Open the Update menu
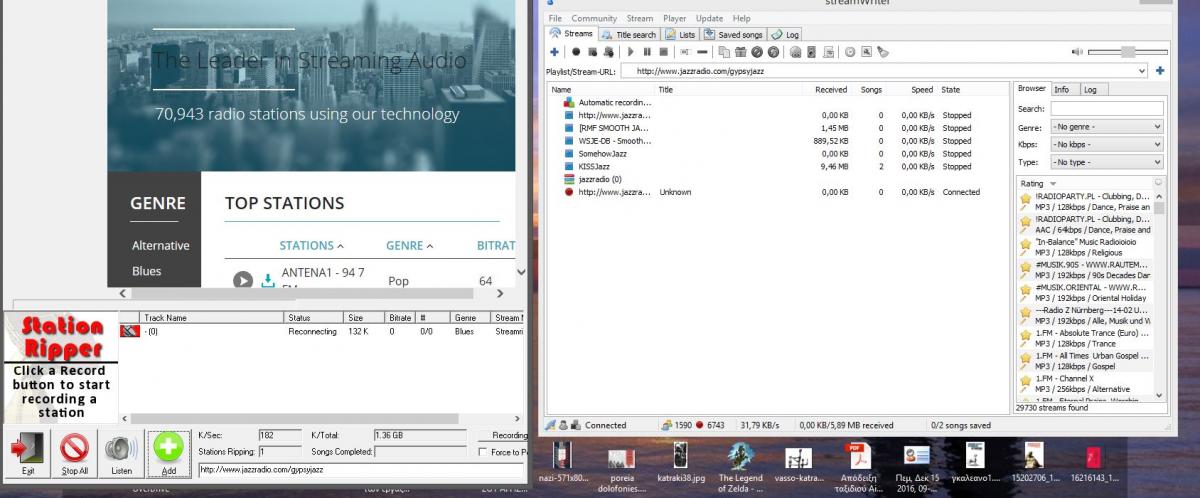The image size is (1200, 498). [x=709, y=18]
